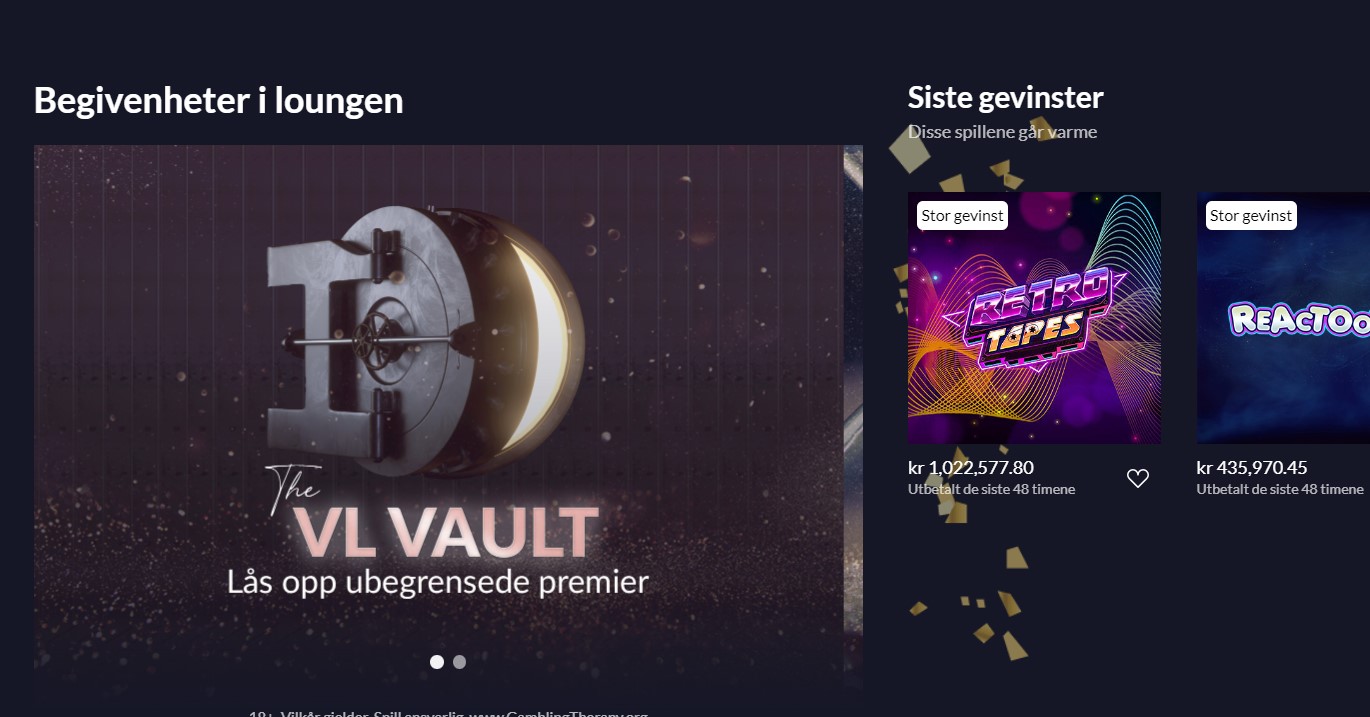The image size is (1370, 717).
Task: Click the Disse spillene går varme subtitle
Action: click(1002, 132)
